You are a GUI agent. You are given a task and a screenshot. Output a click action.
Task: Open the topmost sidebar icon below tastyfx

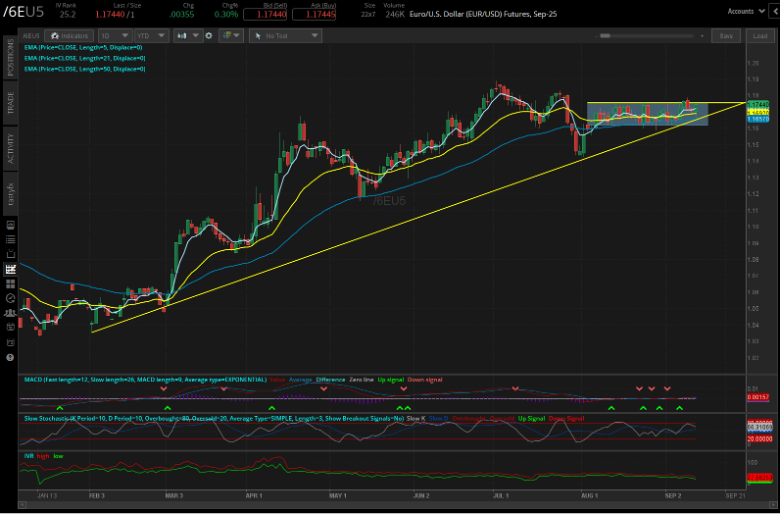(12, 225)
